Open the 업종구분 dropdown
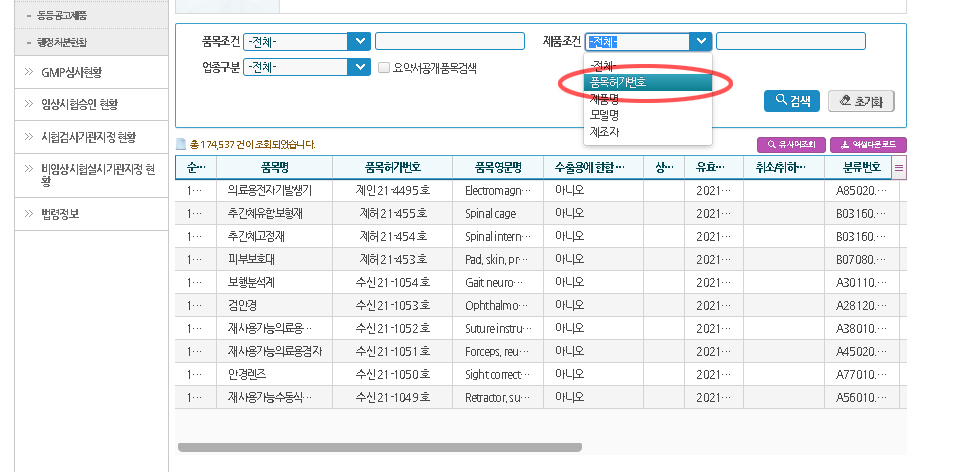Screen dimensions: 961x472 click(306, 67)
